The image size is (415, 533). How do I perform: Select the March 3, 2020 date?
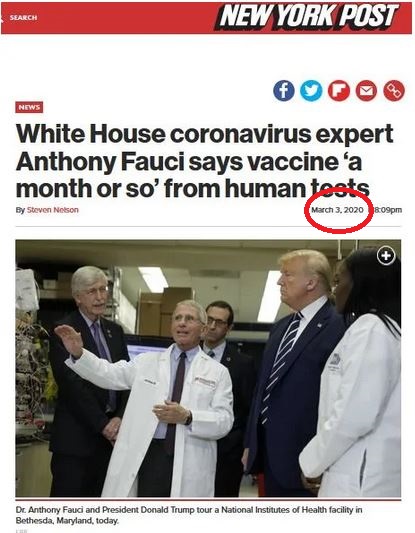(x=338, y=210)
